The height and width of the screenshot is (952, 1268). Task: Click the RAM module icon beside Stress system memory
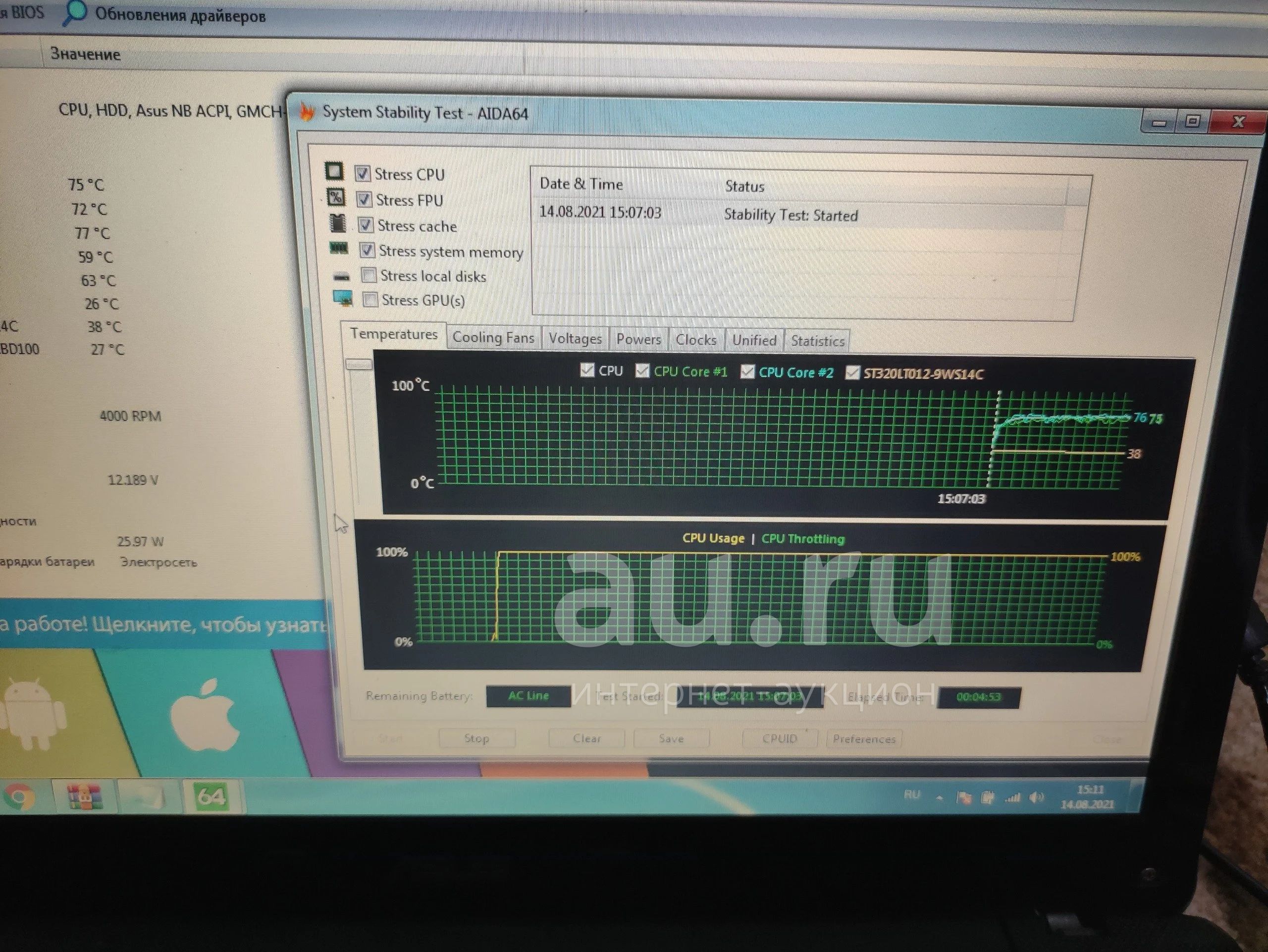(x=339, y=248)
